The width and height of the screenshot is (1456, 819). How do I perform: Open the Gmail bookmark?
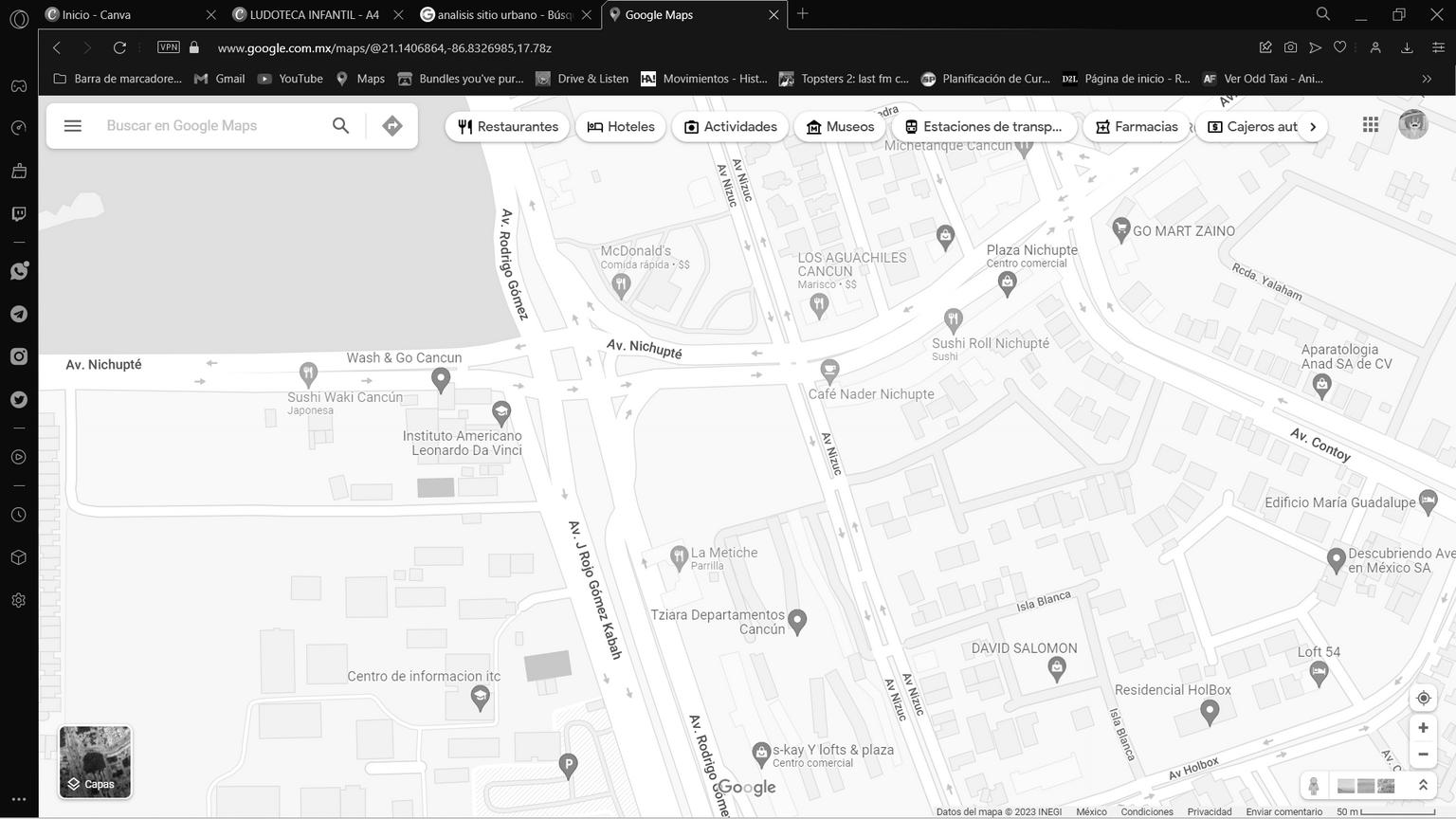tap(220, 79)
